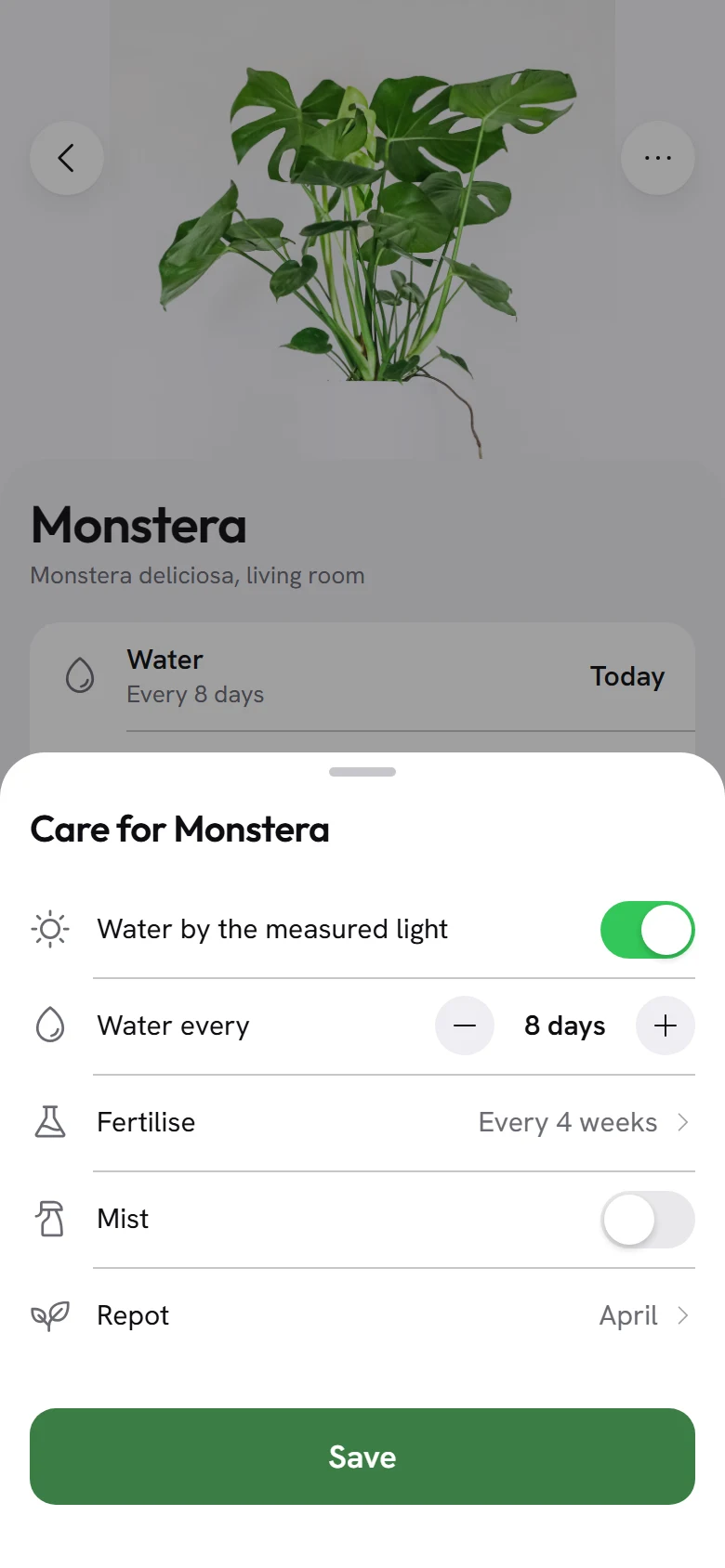
Task: Select the Every 4 weeks value
Action: point(568,1122)
